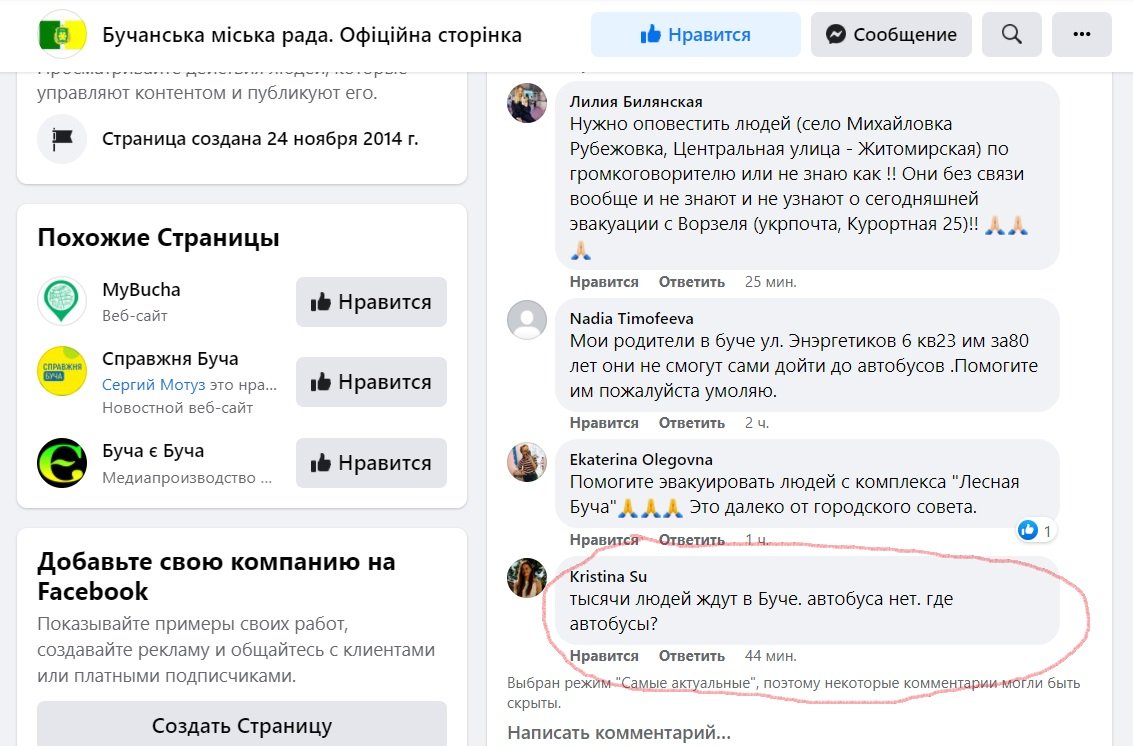This screenshot has height=746, width=1133.
Task: Like the MyBucha page
Action: (371, 302)
